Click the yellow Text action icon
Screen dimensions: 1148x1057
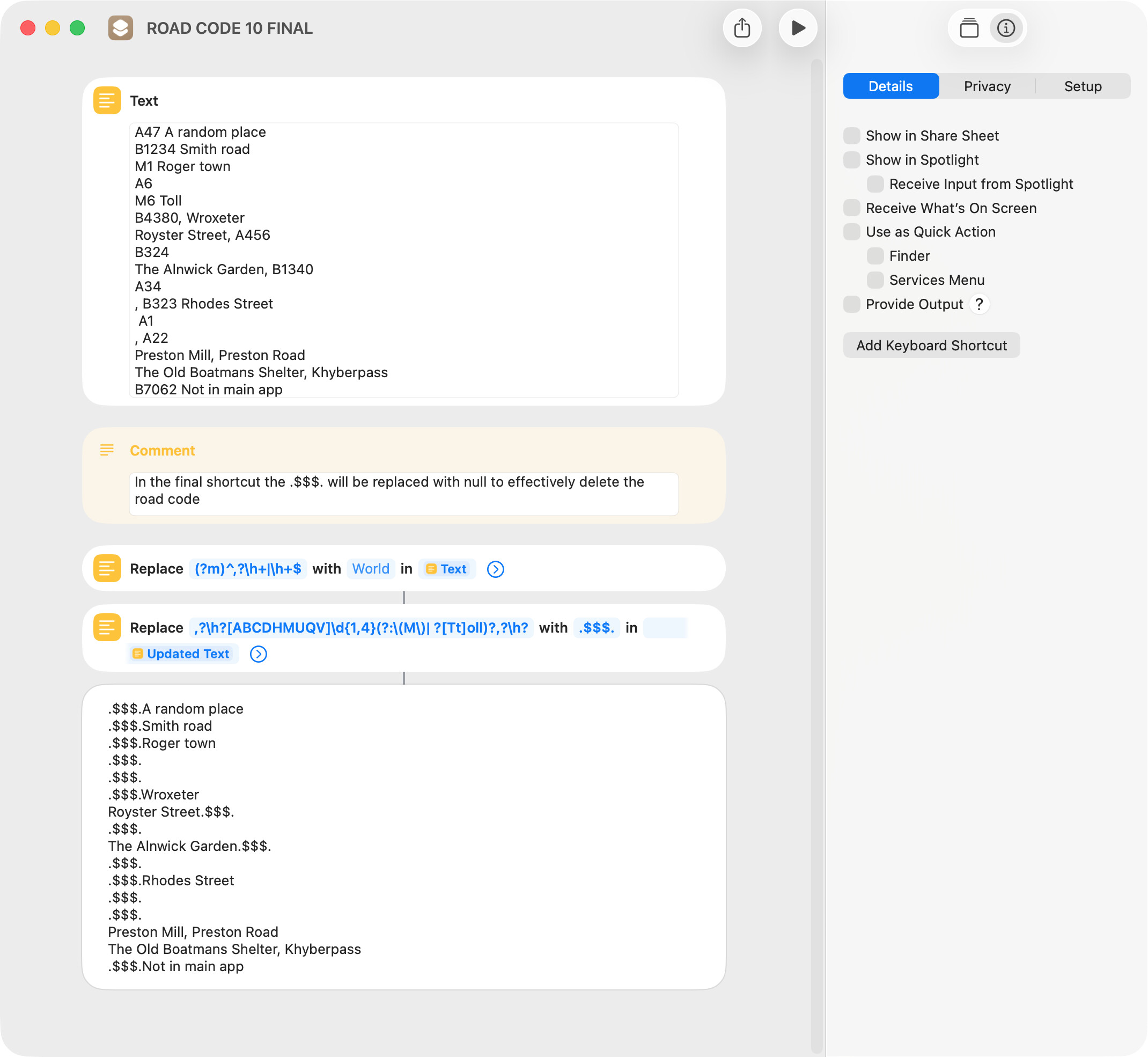click(107, 101)
